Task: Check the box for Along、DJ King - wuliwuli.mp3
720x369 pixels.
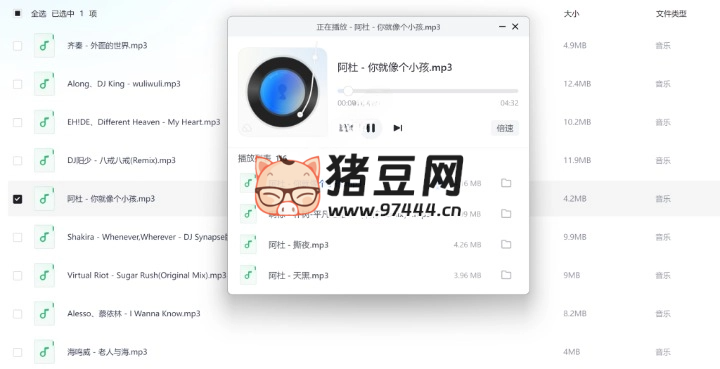Action: click(x=17, y=84)
